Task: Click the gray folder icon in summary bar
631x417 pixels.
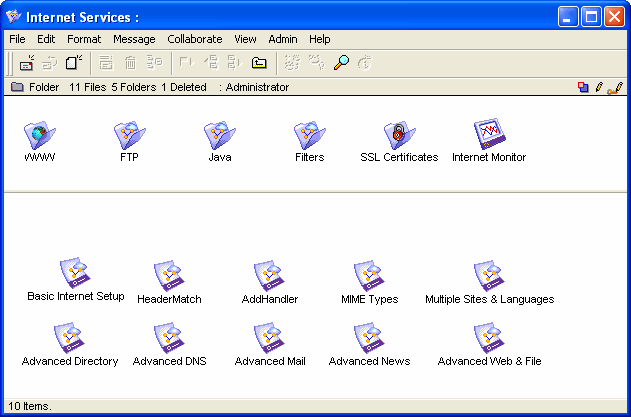Action: coord(17,87)
